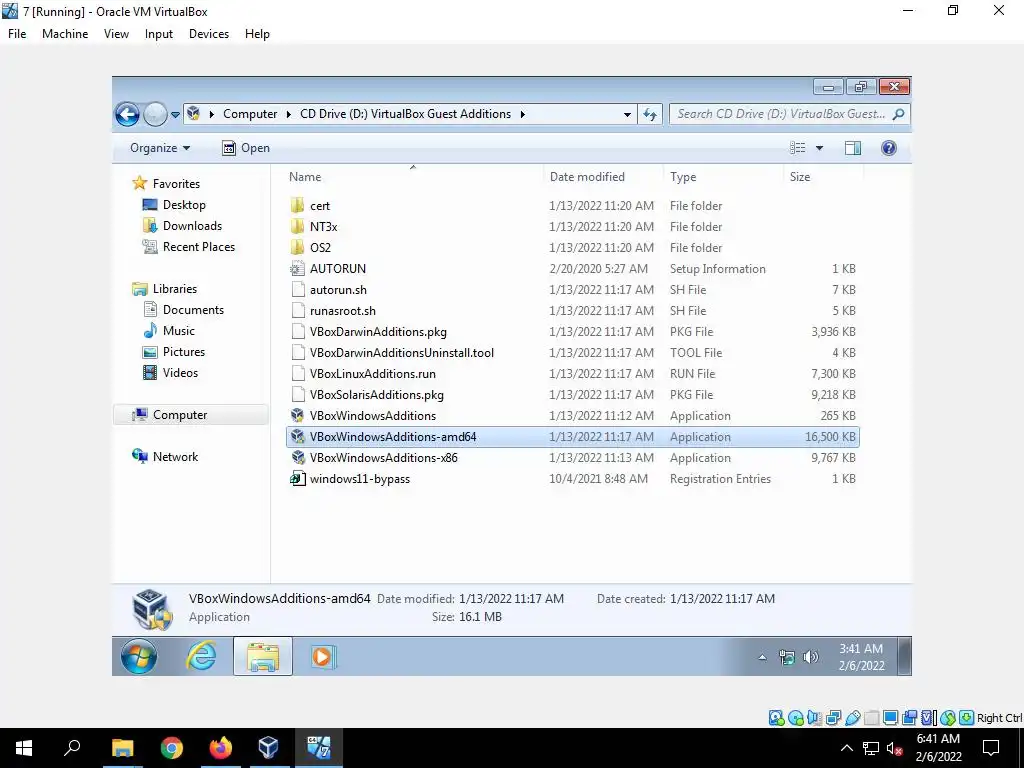Viewport: 1024px width, 768px height.
Task: Click Windows Explorer guest taskbar icon
Action: [263, 656]
